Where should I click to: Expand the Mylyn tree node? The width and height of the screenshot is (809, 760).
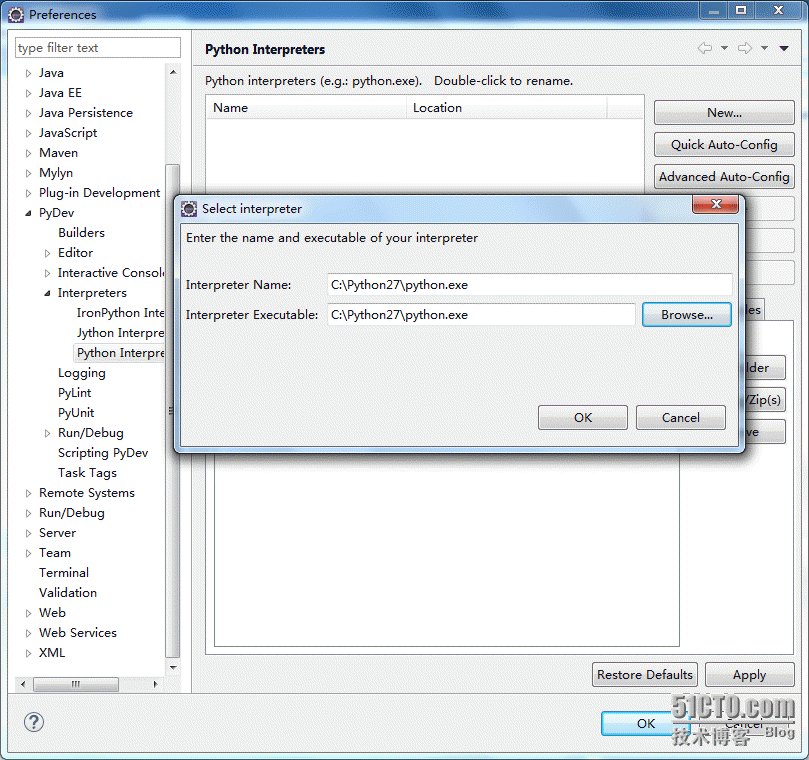pos(28,173)
